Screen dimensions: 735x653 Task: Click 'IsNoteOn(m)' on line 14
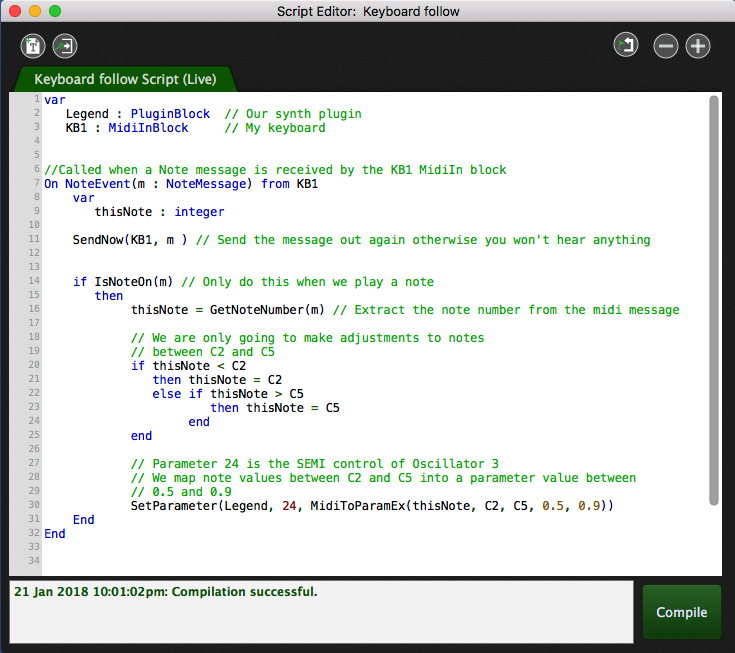pos(134,282)
